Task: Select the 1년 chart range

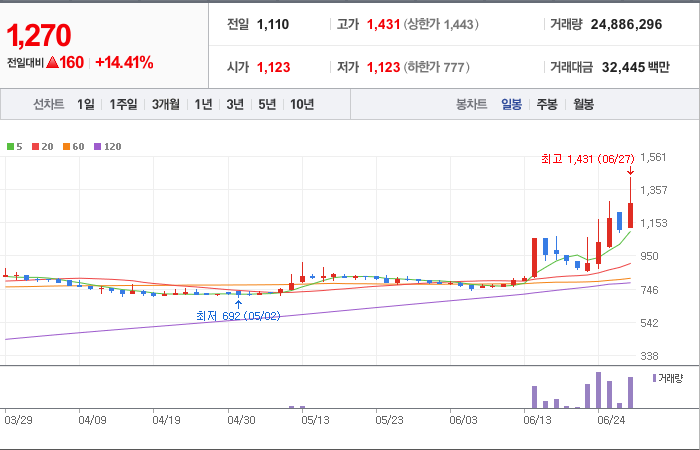Action: 203,104
